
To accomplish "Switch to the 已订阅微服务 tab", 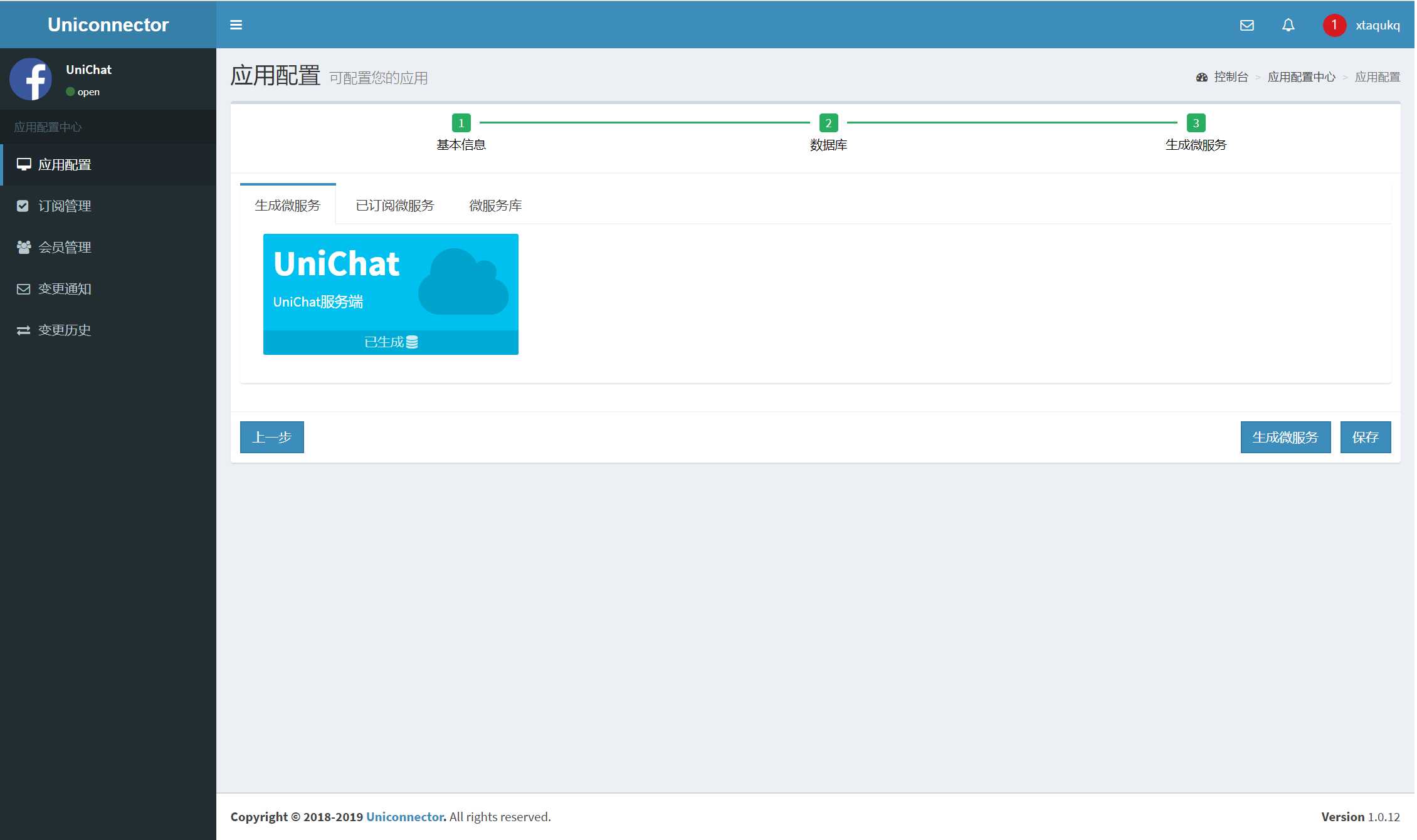I will point(394,205).
